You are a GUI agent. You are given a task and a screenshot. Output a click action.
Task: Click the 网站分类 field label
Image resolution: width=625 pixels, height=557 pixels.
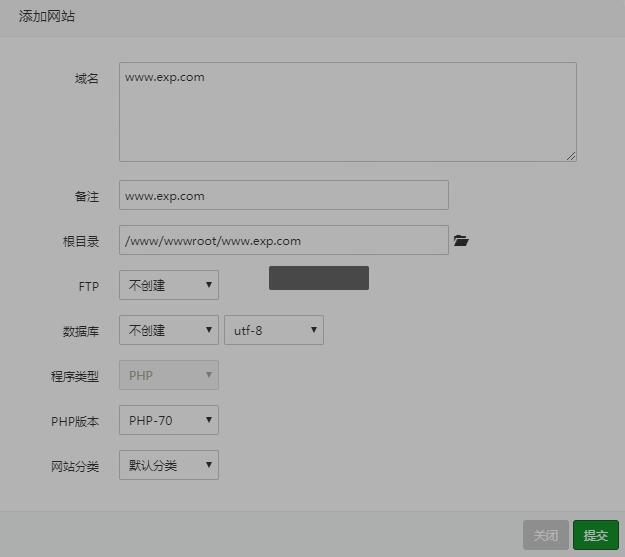(x=75, y=466)
